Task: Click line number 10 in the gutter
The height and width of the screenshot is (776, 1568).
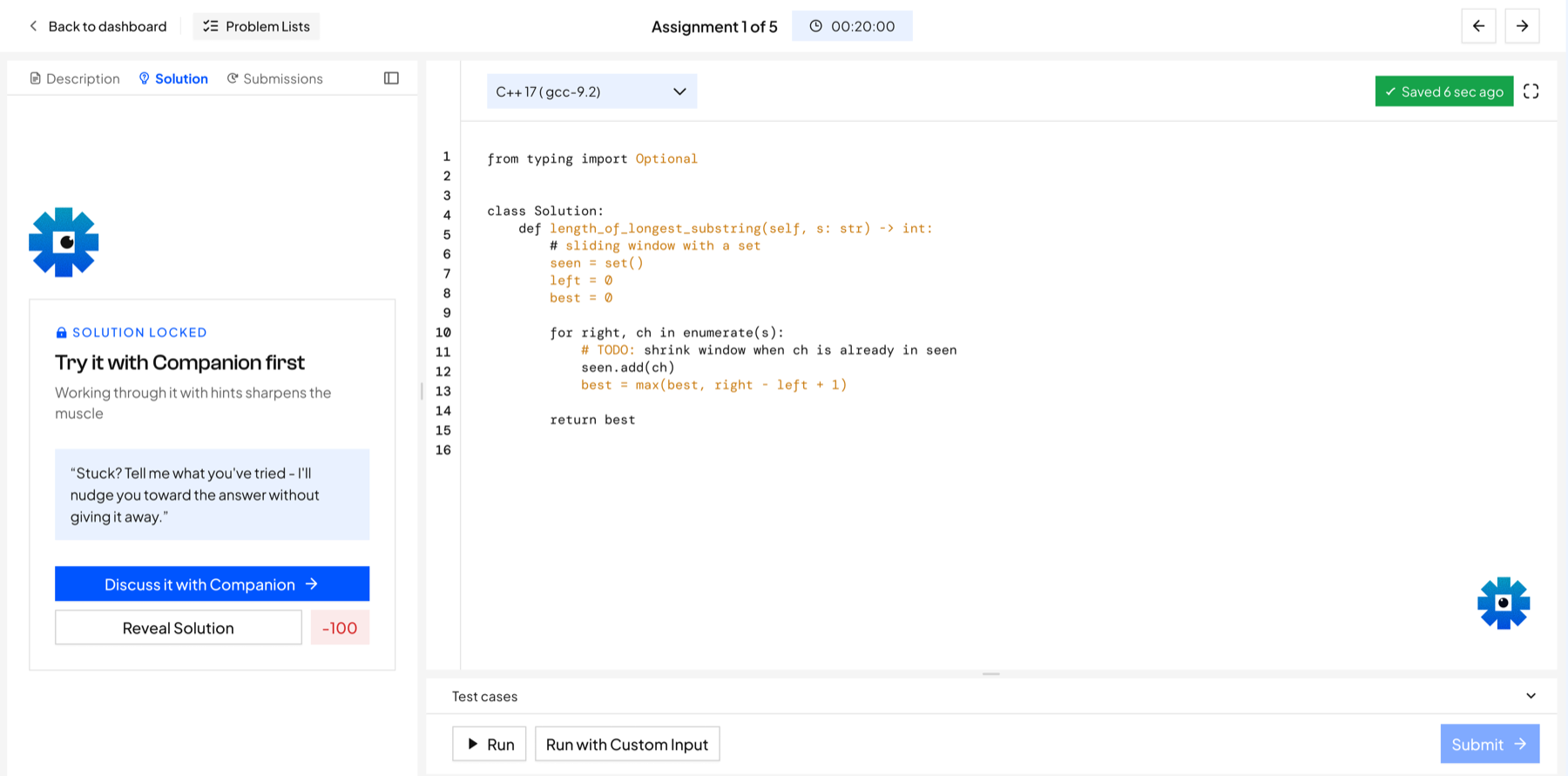Action: click(x=443, y=333)
